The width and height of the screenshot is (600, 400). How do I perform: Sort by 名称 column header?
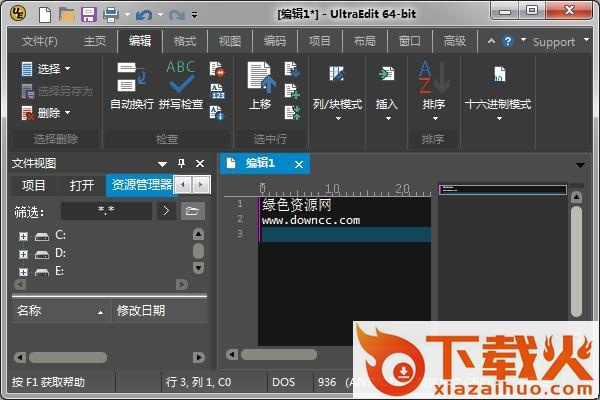tap(61, 311)
